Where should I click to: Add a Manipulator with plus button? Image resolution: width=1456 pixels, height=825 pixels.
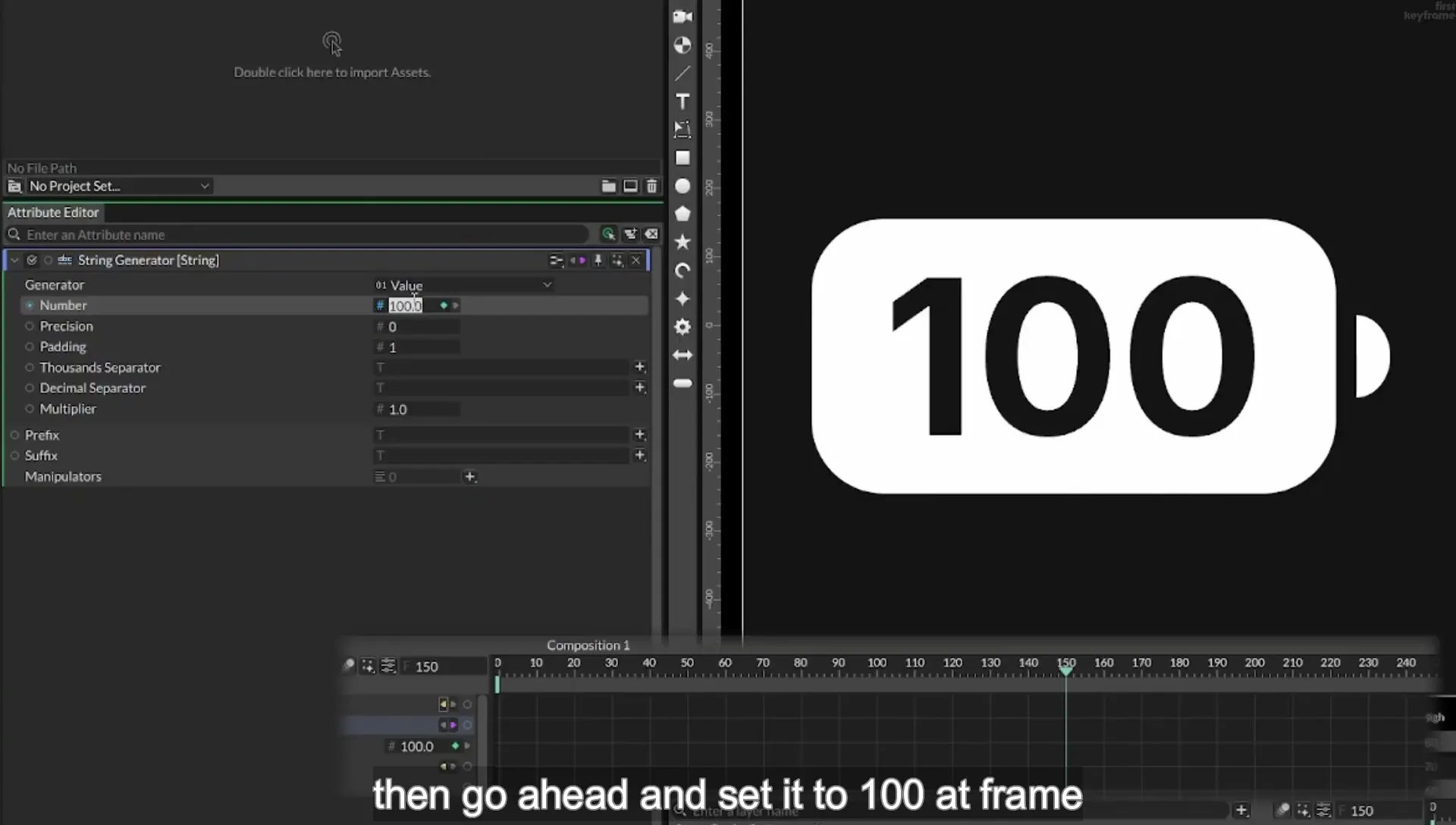pyautogui.click(x=469, y=477)
